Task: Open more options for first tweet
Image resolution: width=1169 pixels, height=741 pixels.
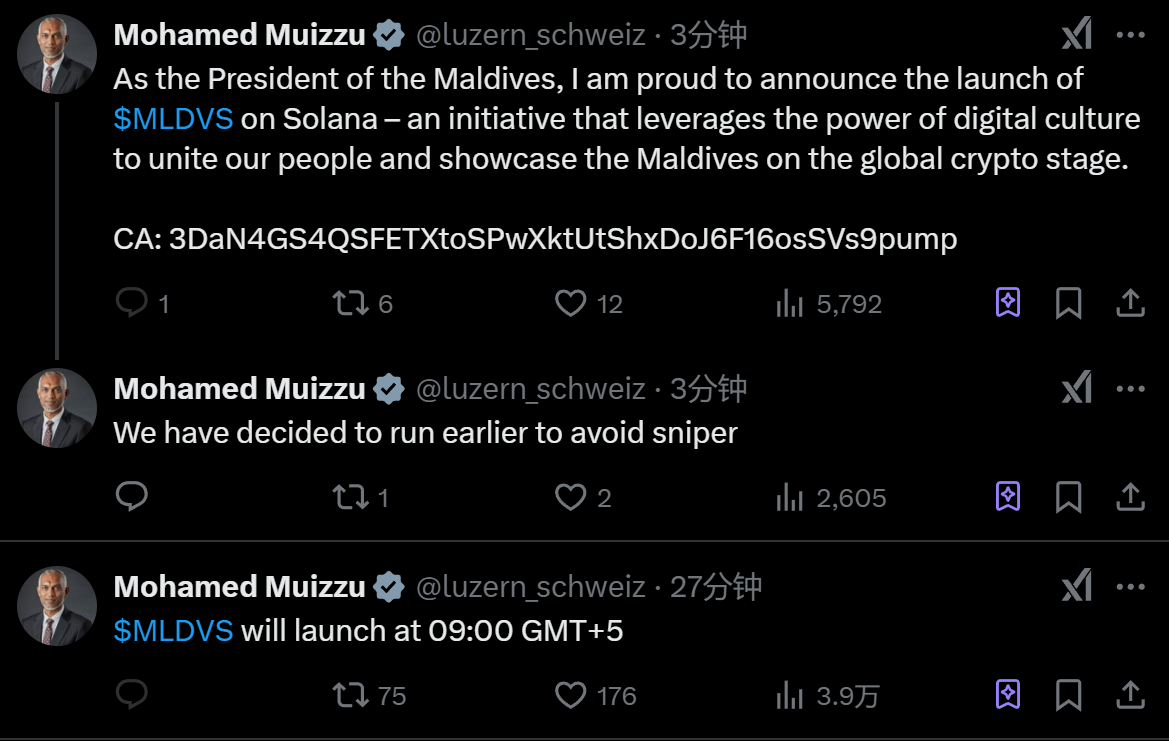Action: [x=1130, y=36]
